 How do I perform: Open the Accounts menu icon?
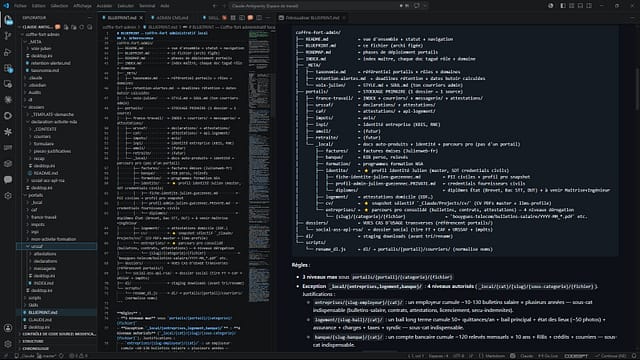click(8, 328)
